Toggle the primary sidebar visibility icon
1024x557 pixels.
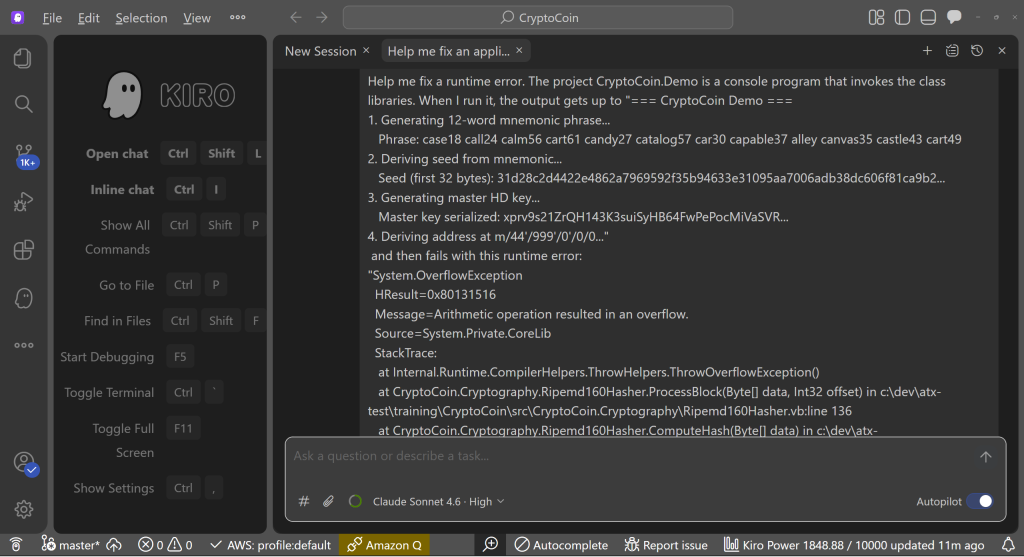902,18
